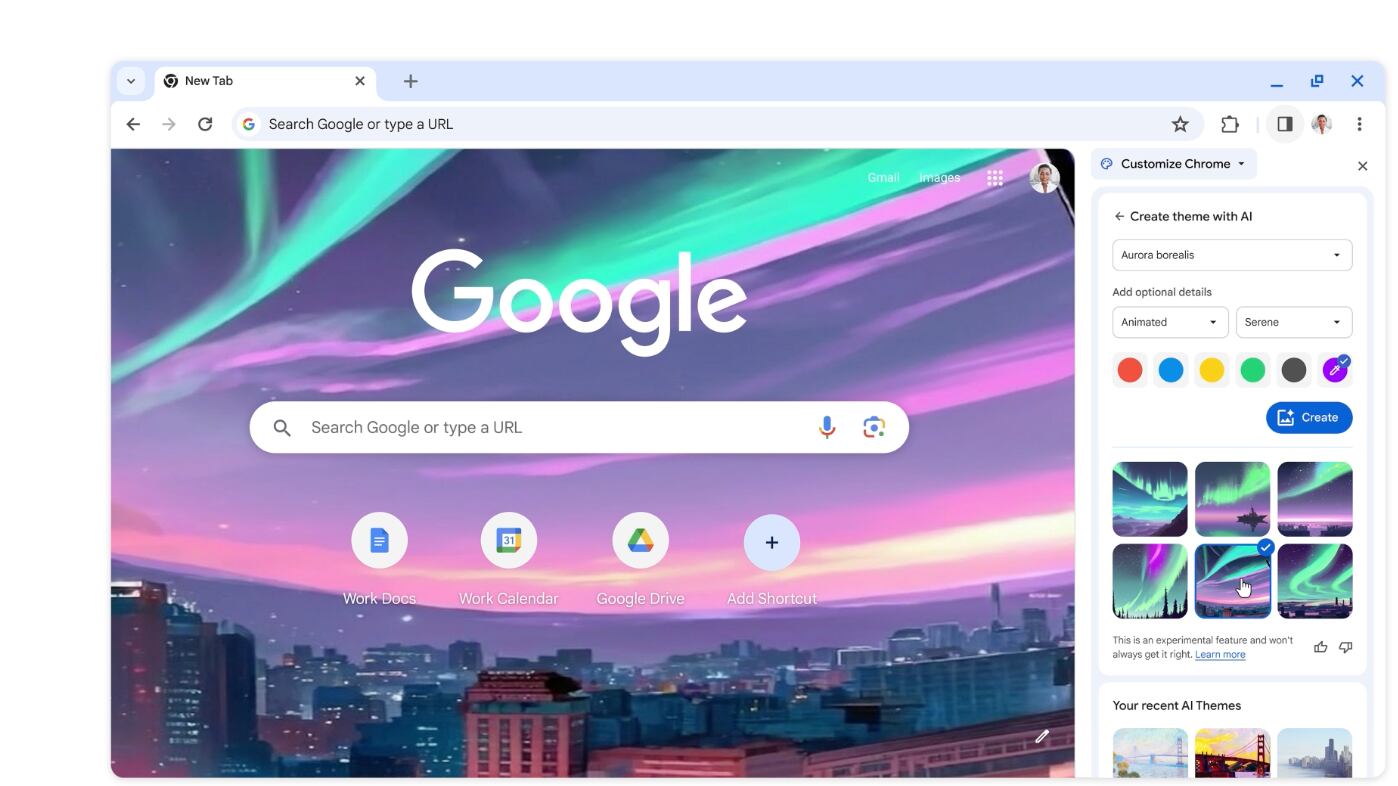Screen dimensions: 1398x786
Task: Open the Serene mood dropdown
Action: coord(1294,322)
